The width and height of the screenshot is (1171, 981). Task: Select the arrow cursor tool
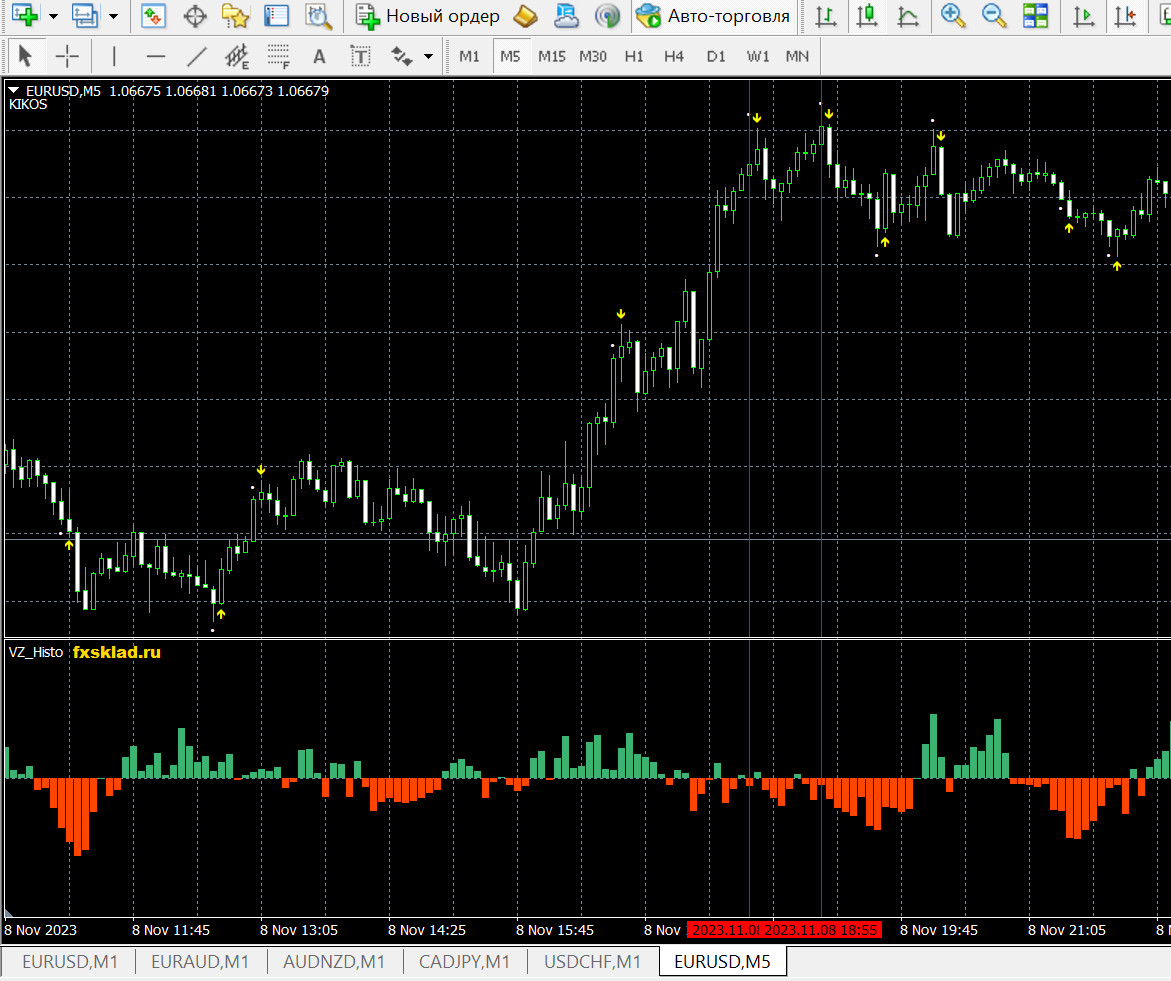click(x=25, y=56)
